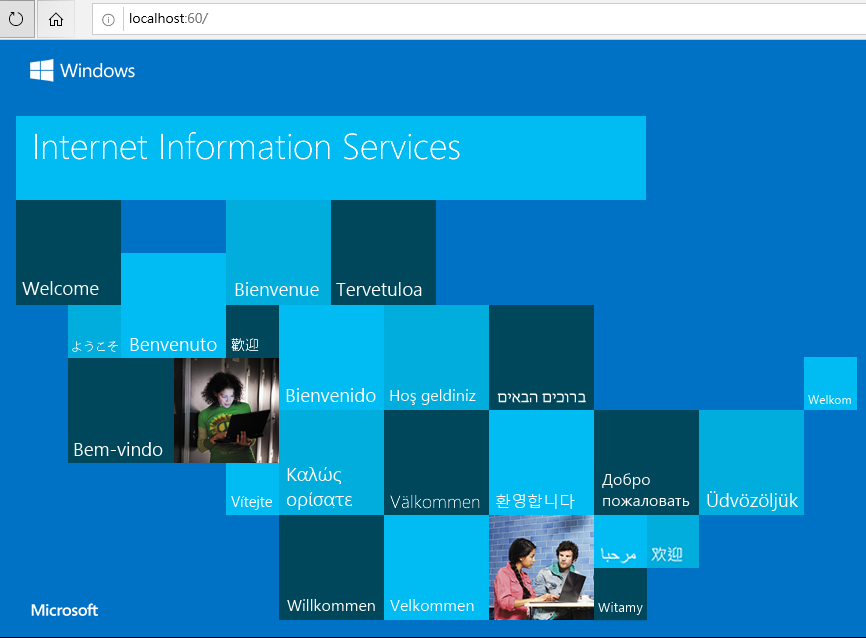The width and height of the screenshot is (866, 638).
Task: Click the Bienvenue tile
Action: [x=278, y=252]
